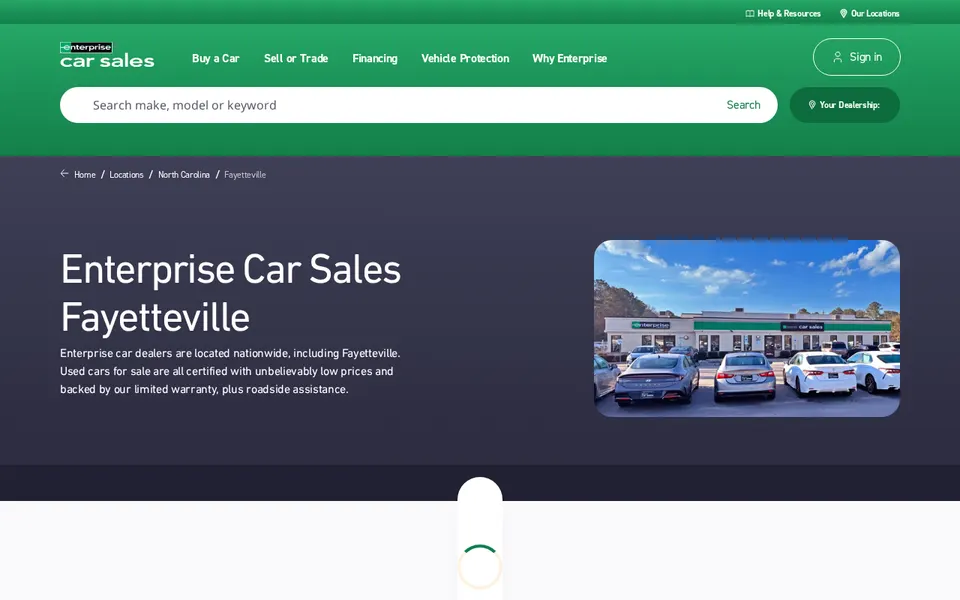Go to Home breadcrumb link
Viewport: 960px width, 600px height.
click(84, 174)
